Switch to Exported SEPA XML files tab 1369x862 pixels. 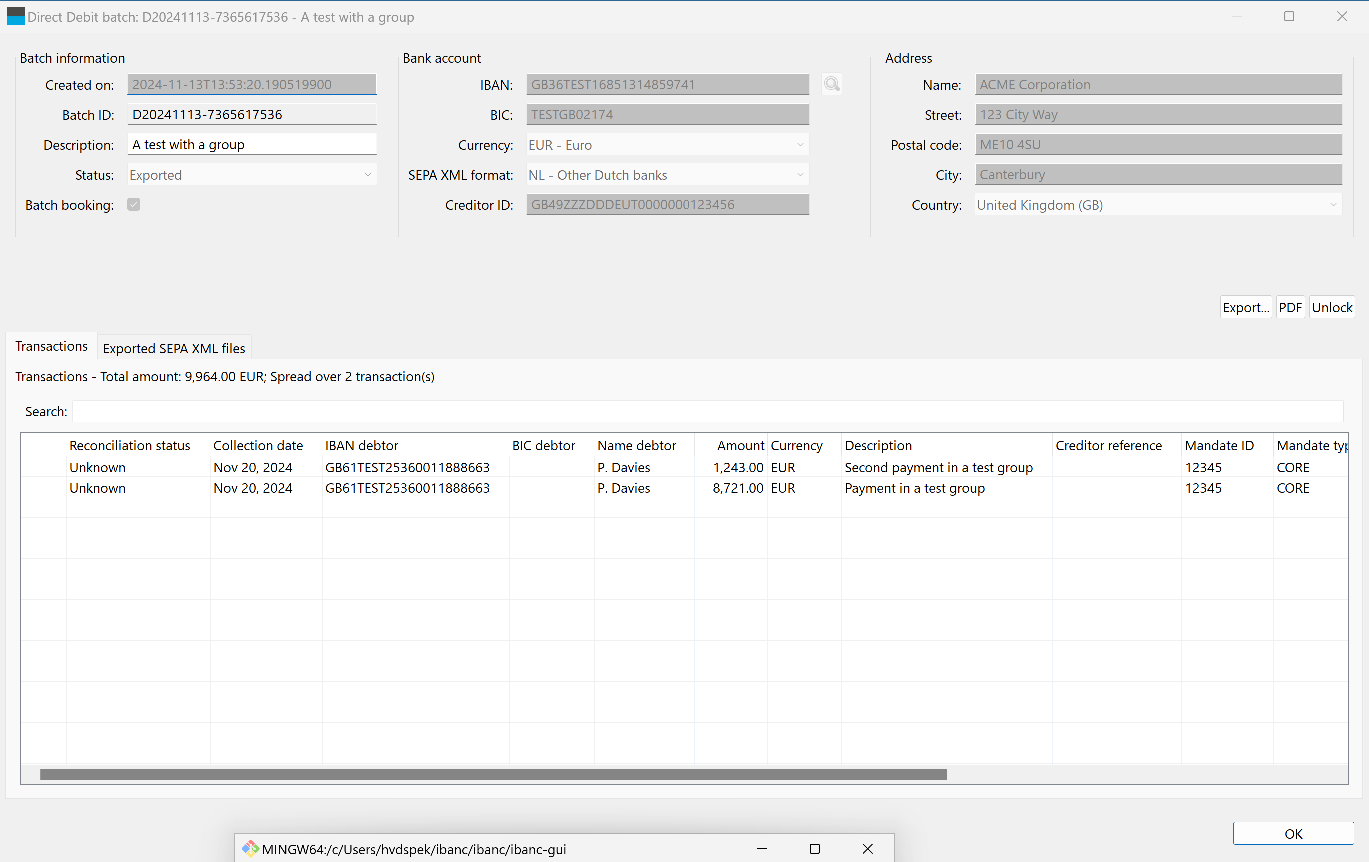point(174,348)
